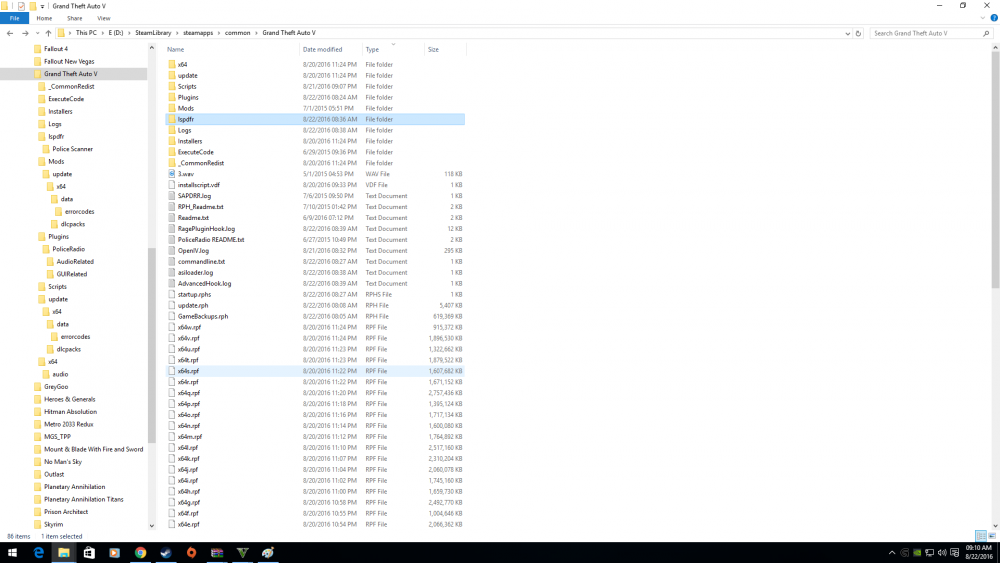The width and height of the screenshot is (1000, 563).
Task: Click navigation pane scrollbar down arrow
Action: click(x=152, y=526)
